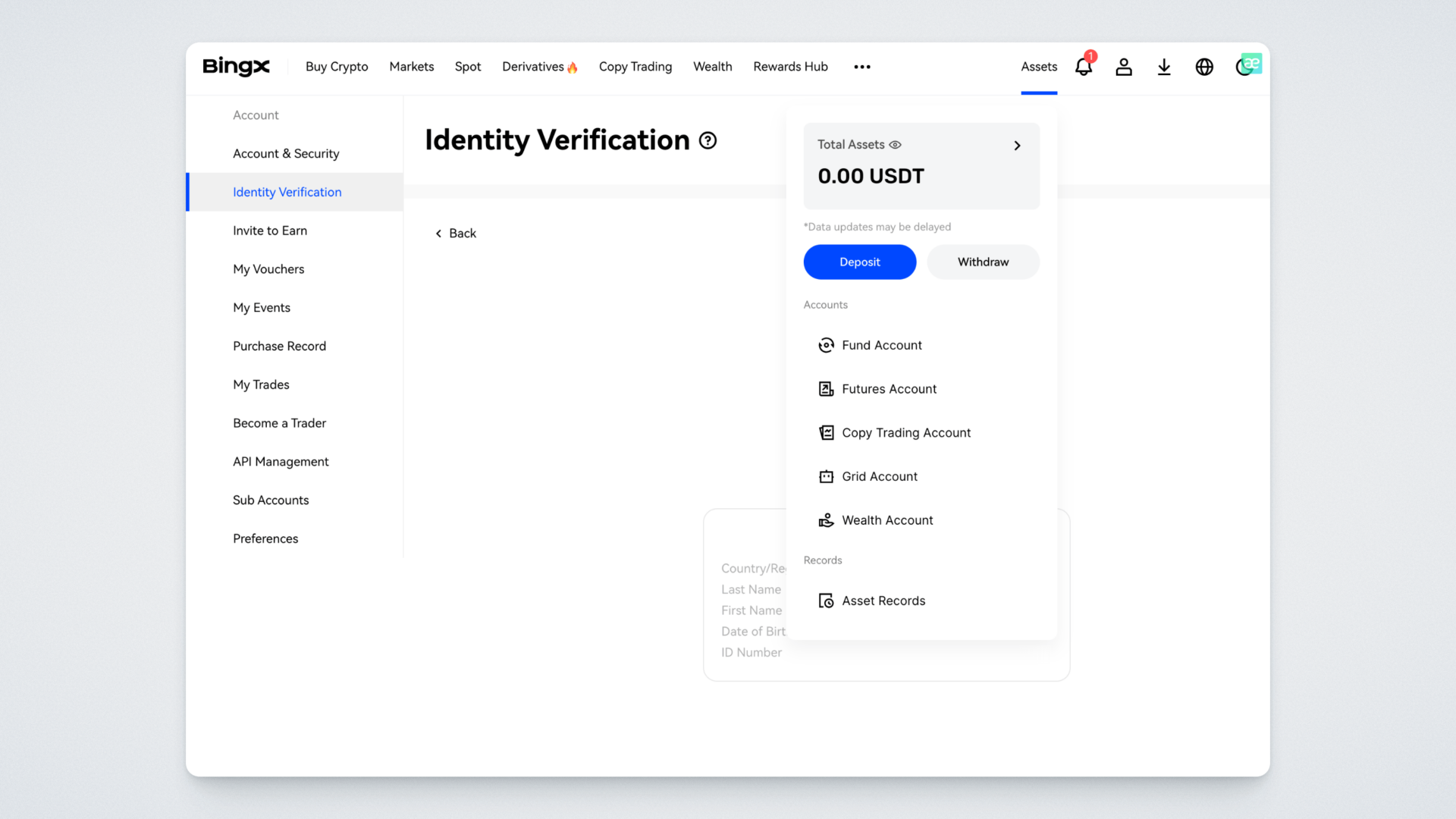Expand Total Assets details arrow

click(x=1017, y=146)
